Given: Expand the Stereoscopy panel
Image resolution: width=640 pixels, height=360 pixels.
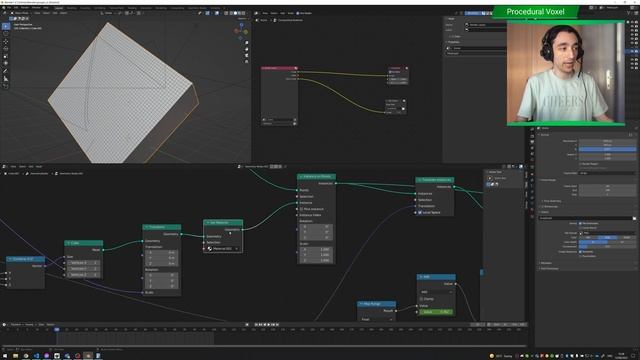Looking at the screenshot, I should pyautogui.click(x=550, y=207).
